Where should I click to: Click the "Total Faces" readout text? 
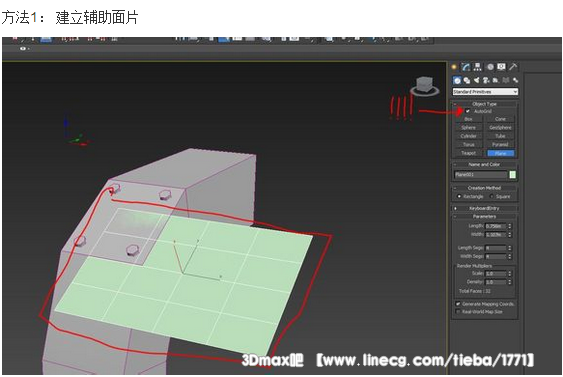475,291
